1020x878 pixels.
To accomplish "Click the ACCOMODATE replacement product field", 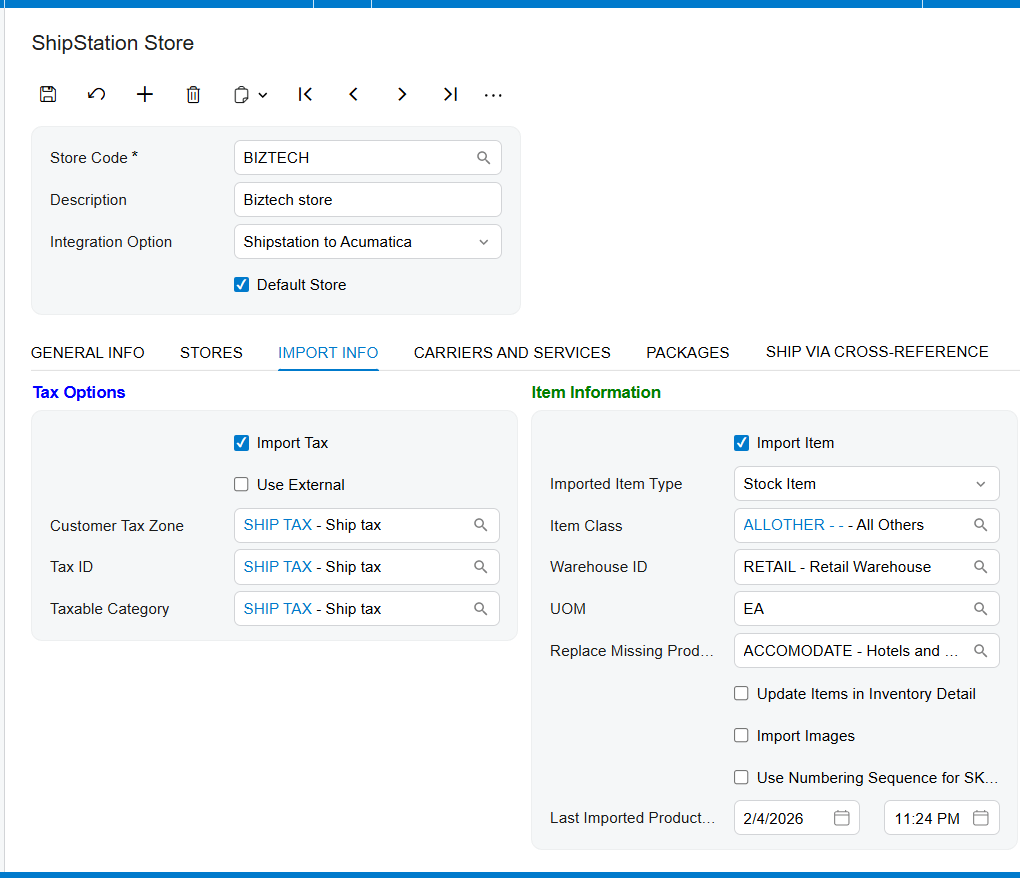I will (x=866, y=650).
